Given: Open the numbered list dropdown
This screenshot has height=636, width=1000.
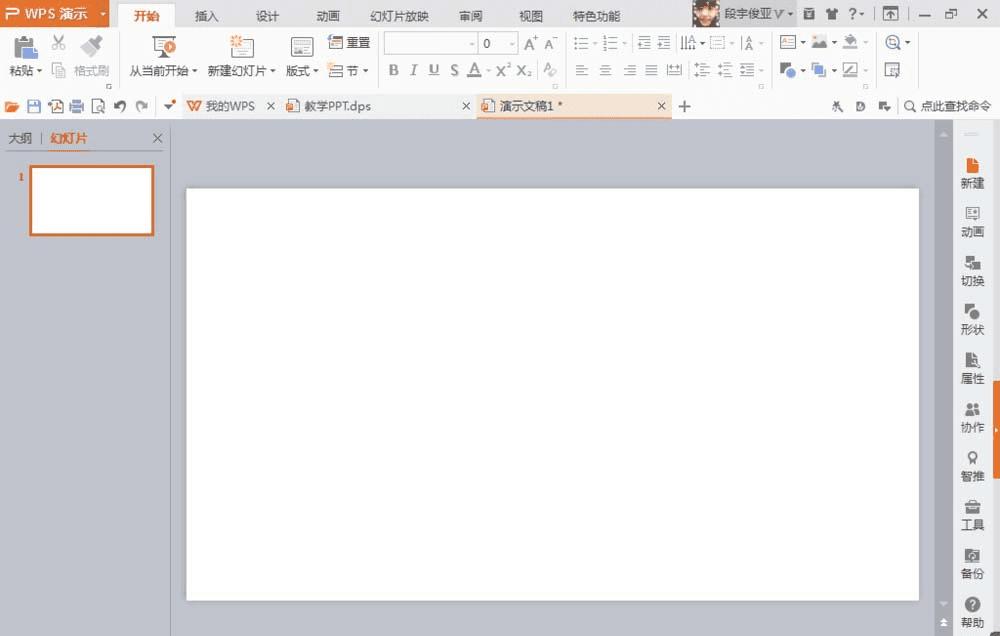Looking at the screenshot, I should (x=624, y=43).
